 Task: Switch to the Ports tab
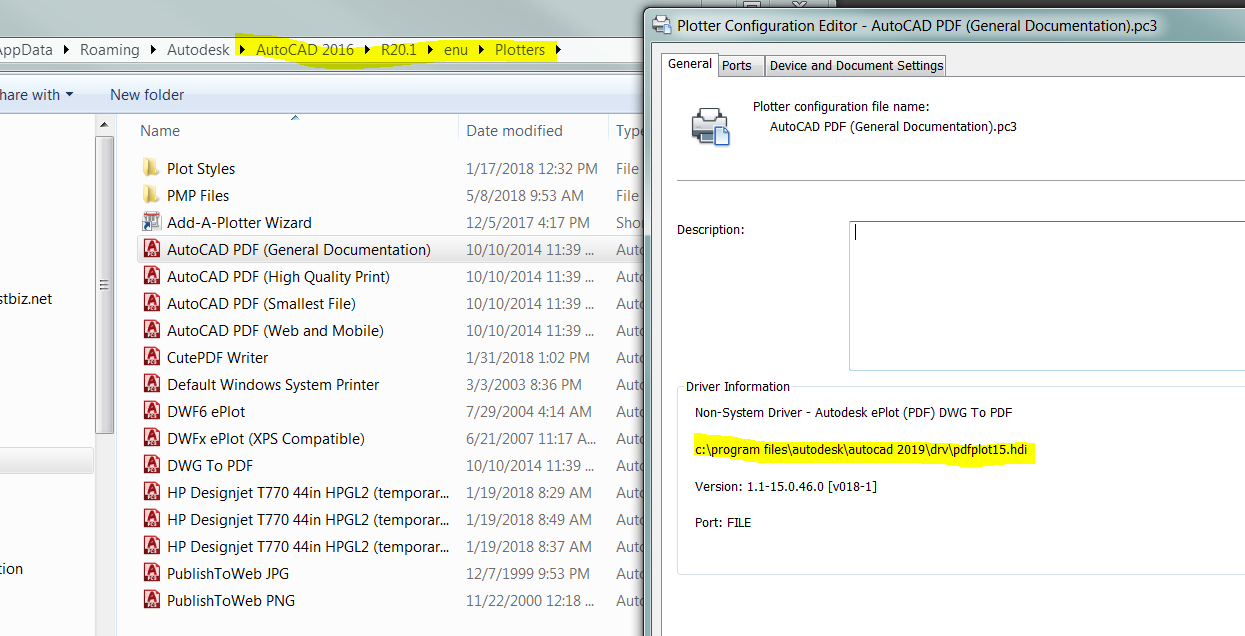739,64
